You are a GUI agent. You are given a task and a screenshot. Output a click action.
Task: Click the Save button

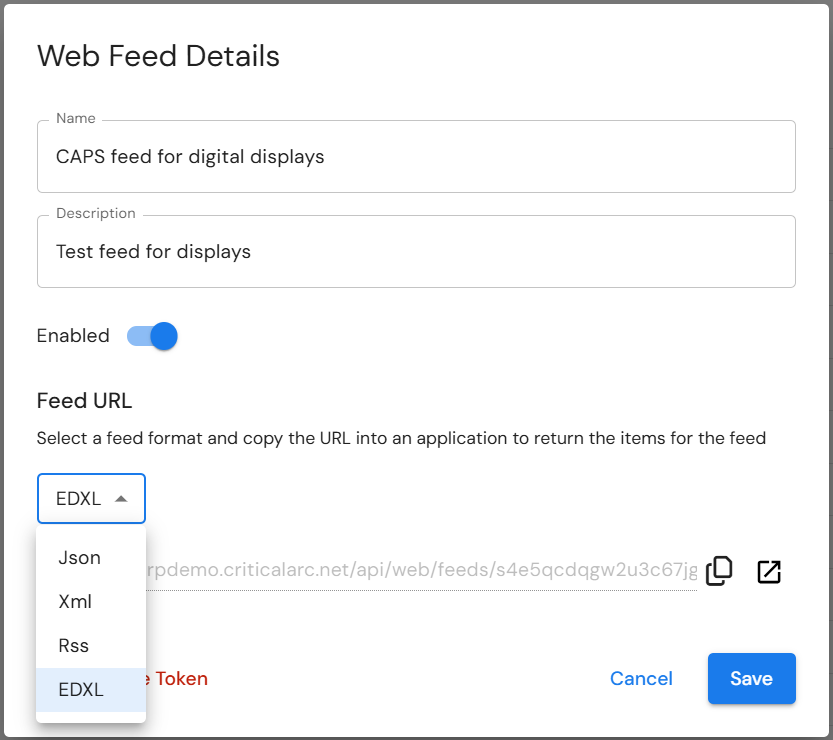[752, 678]
